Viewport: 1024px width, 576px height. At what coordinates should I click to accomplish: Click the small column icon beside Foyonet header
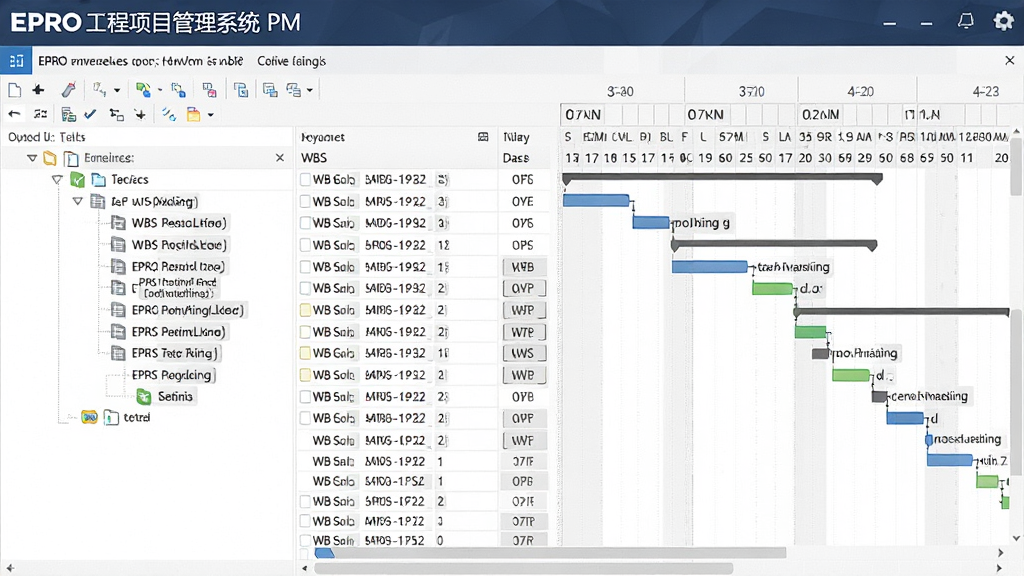[483, 137]
